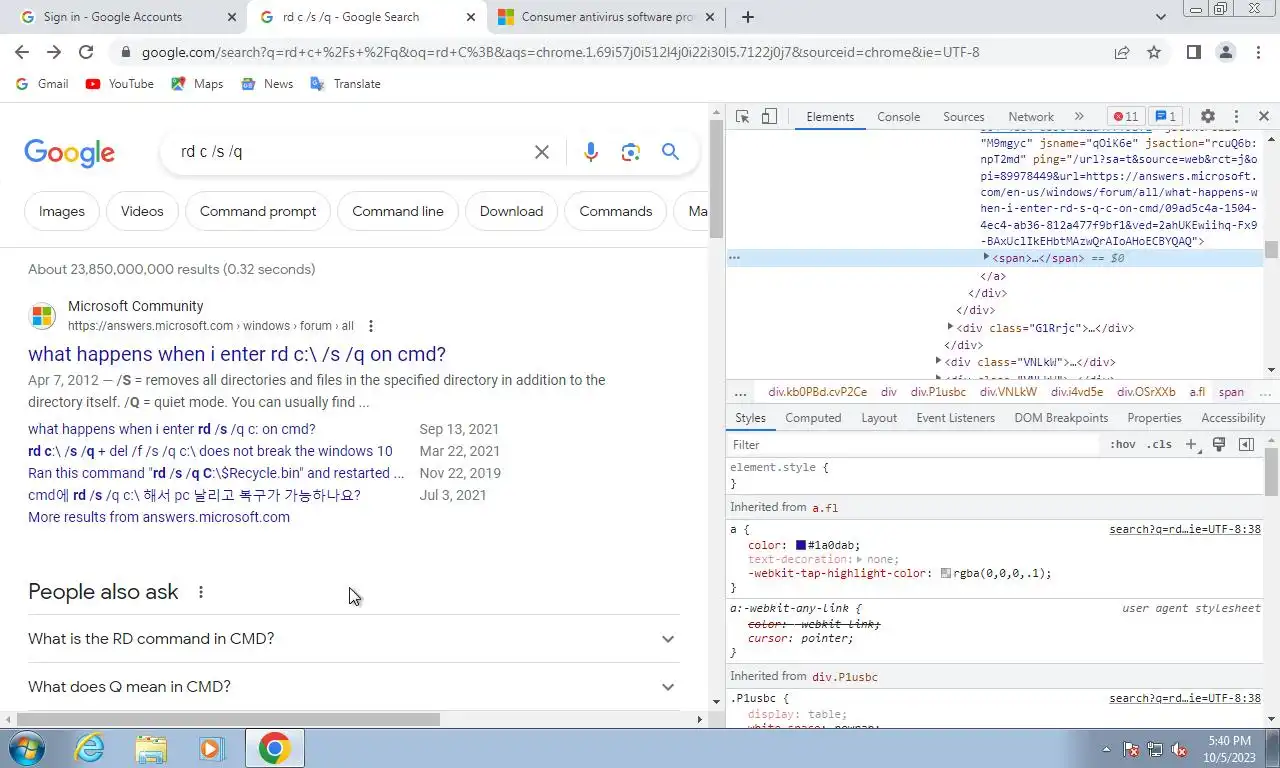This screenshot has height=768, width=1280.
Task: Expand 'What is the RD command in CMD?'
Action: pyautogui.click(x=353, y=639)
